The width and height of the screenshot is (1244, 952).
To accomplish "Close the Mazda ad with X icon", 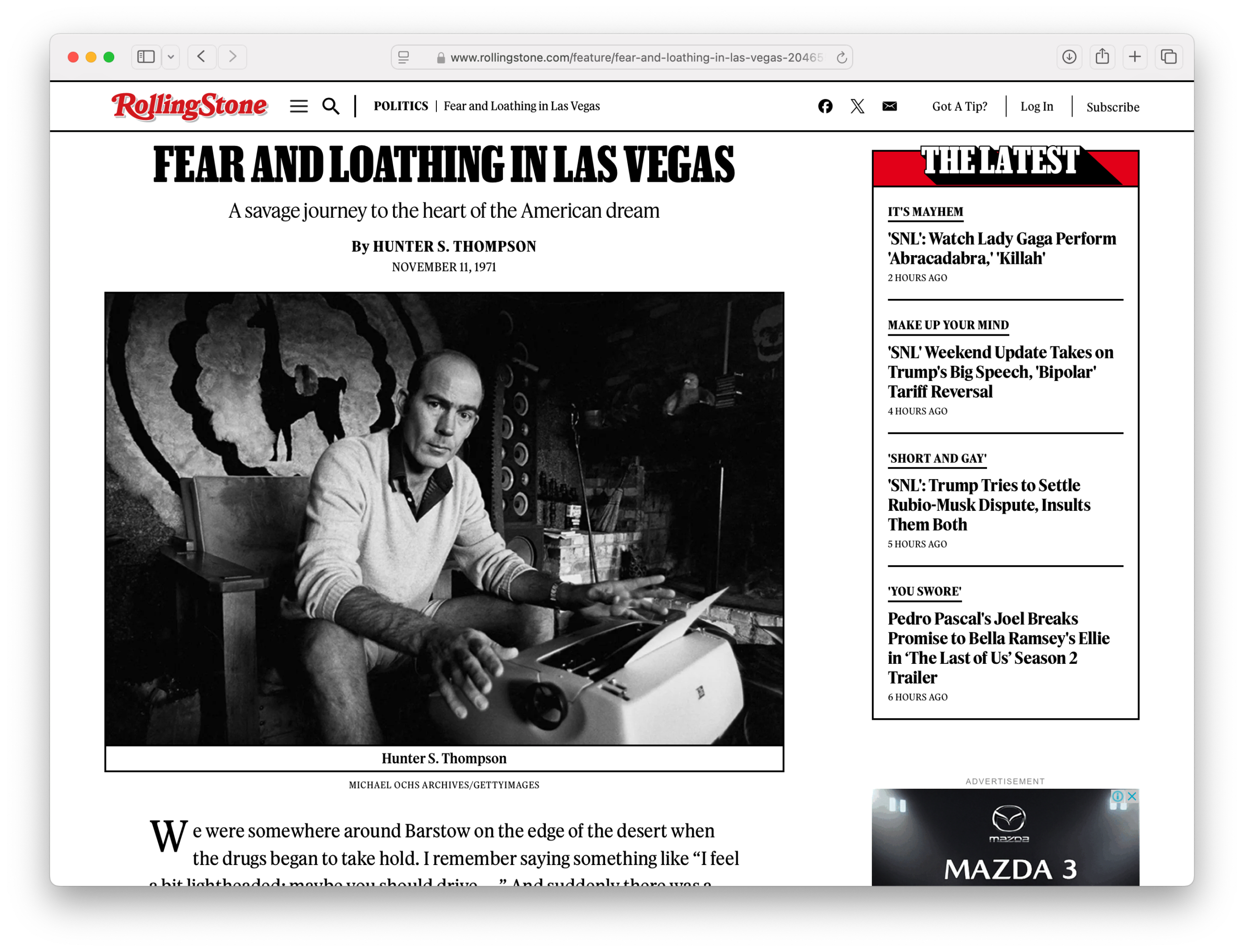I will click(1132, 796).
